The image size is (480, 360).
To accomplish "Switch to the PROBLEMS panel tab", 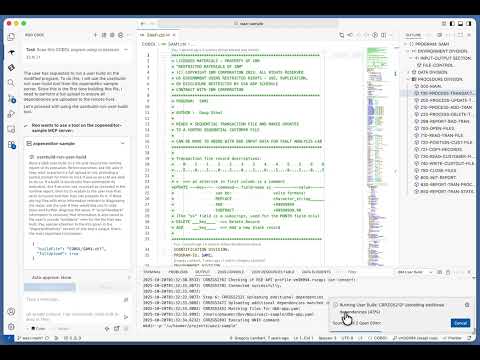I will [178, 272].
